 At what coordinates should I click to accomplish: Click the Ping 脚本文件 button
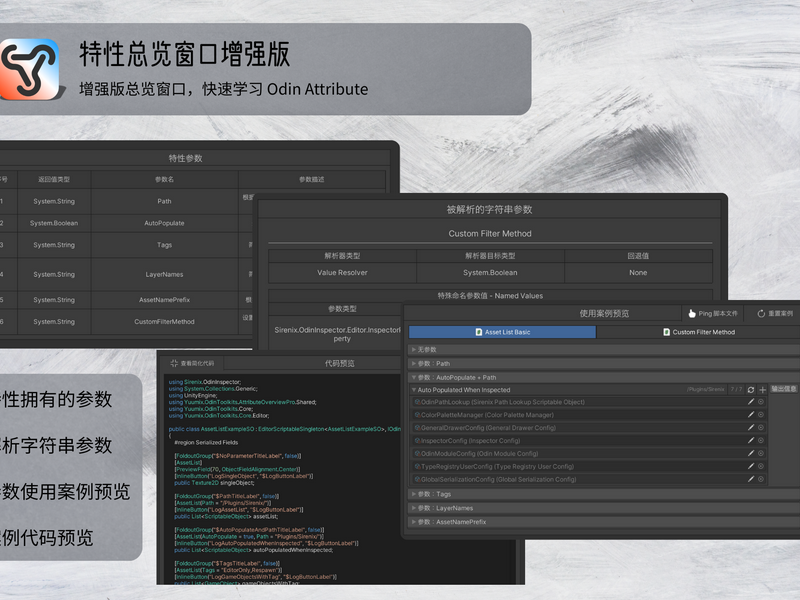click(713, 313)
